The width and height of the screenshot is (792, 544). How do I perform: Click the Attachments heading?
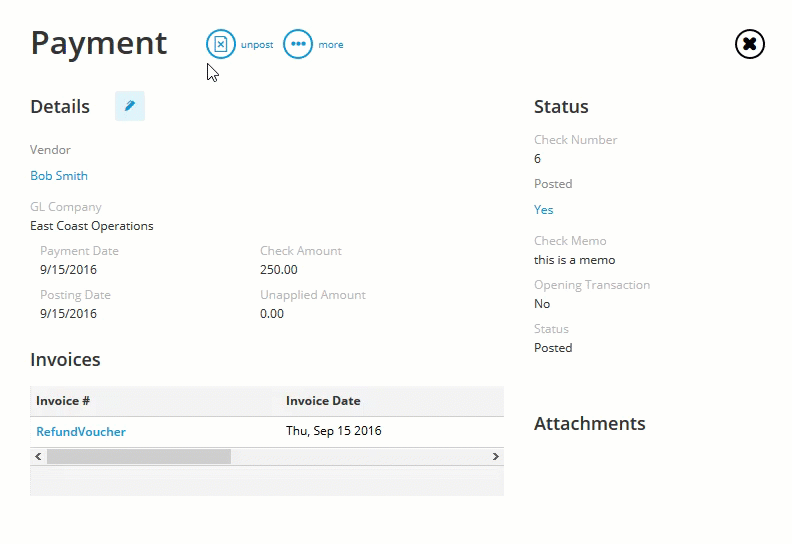point(589,424)
